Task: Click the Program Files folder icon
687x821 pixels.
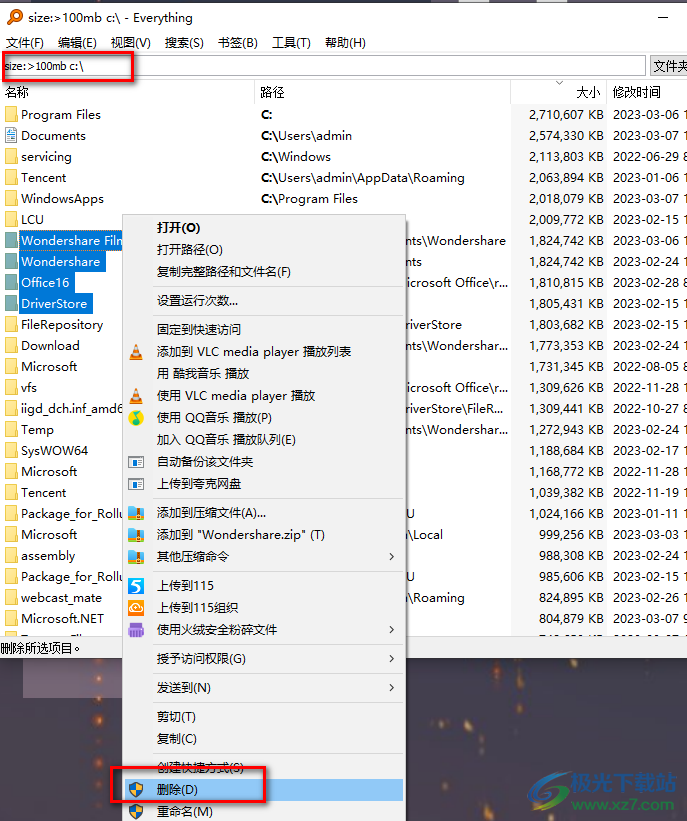Action: point(11,114)
